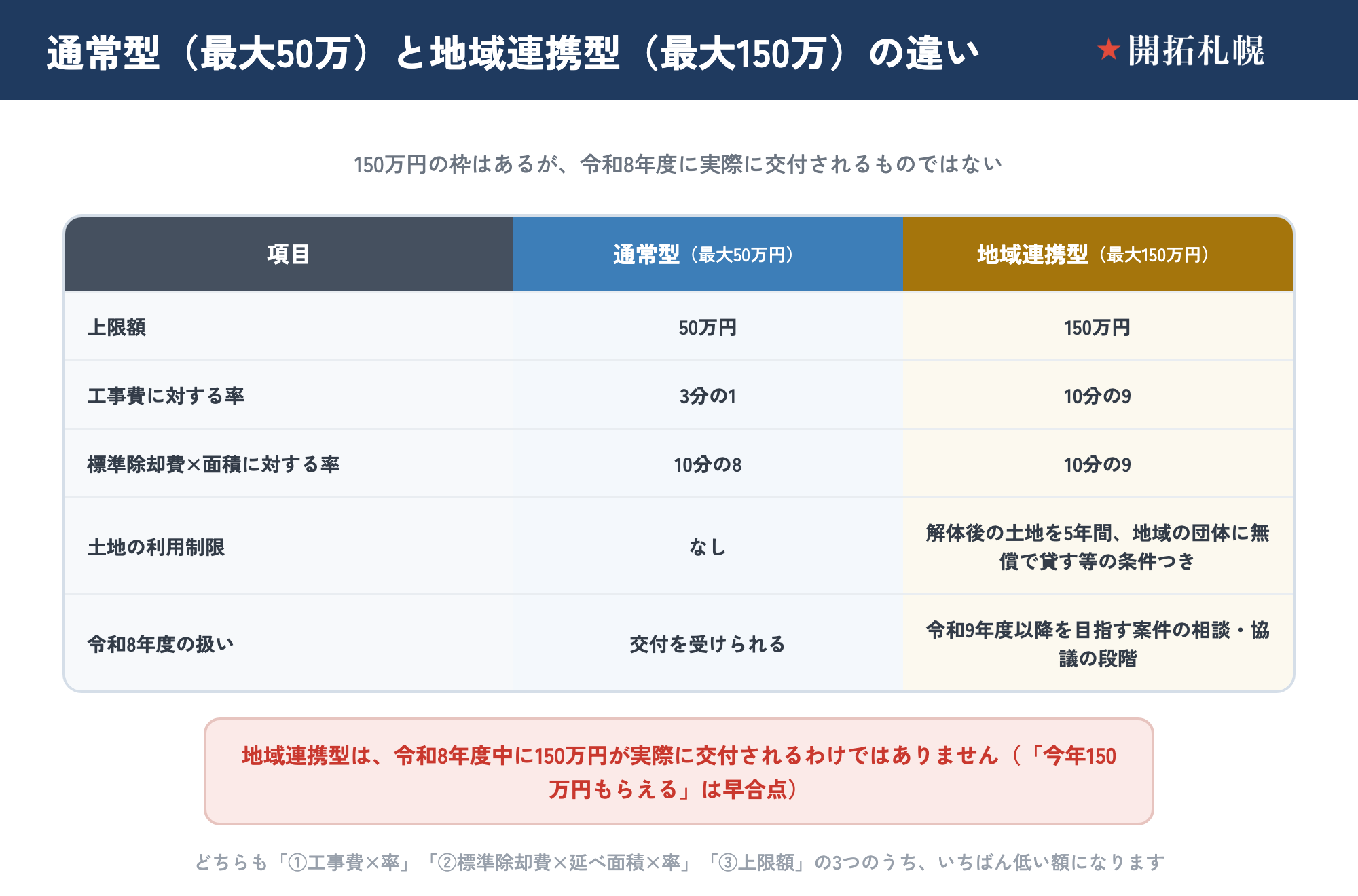Click 10分の9 in the 標準除却費×面積 row
The image size is (1358, 896).
(1098, 464)
